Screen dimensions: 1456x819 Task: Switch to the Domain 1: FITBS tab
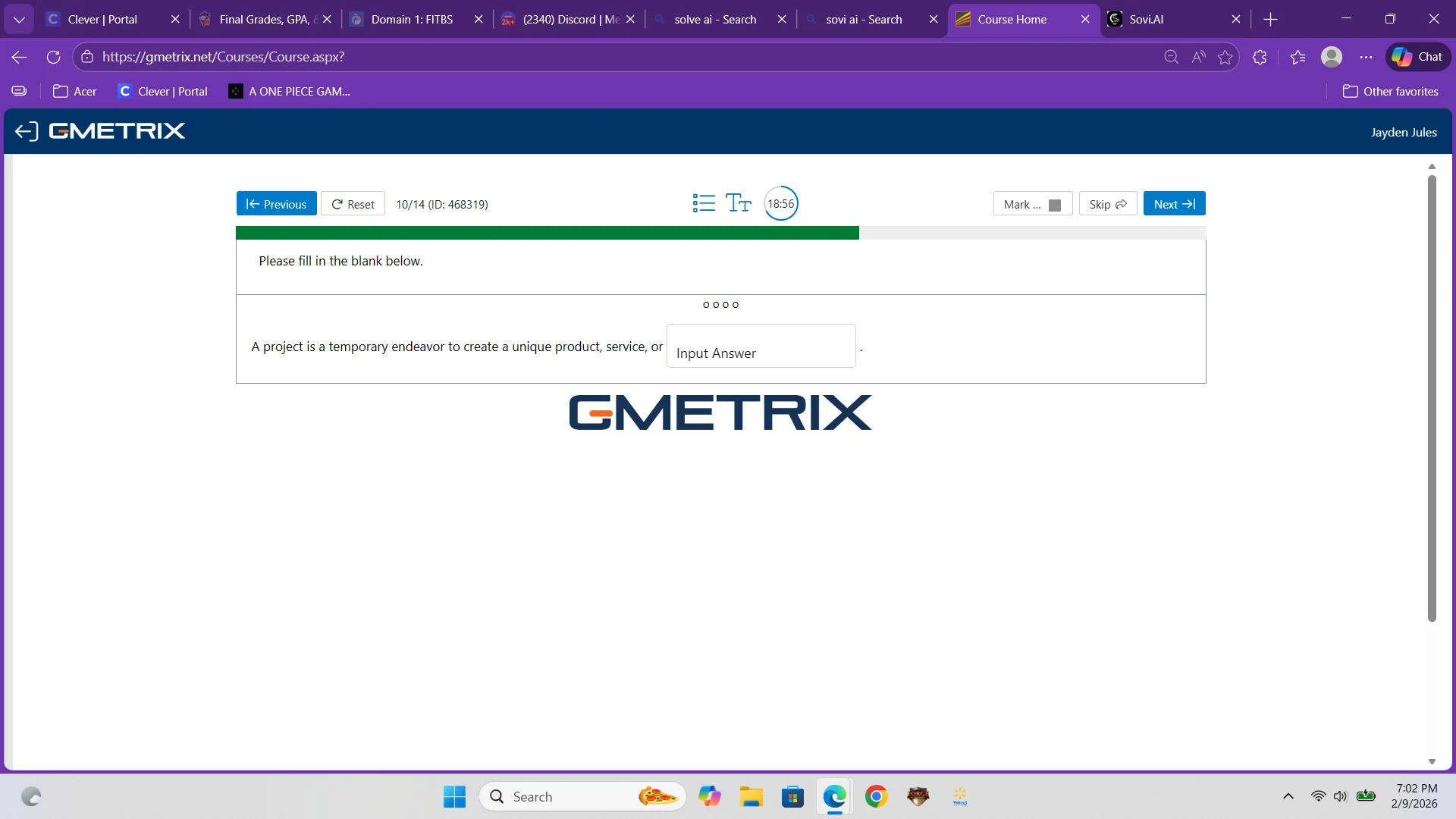412,20
